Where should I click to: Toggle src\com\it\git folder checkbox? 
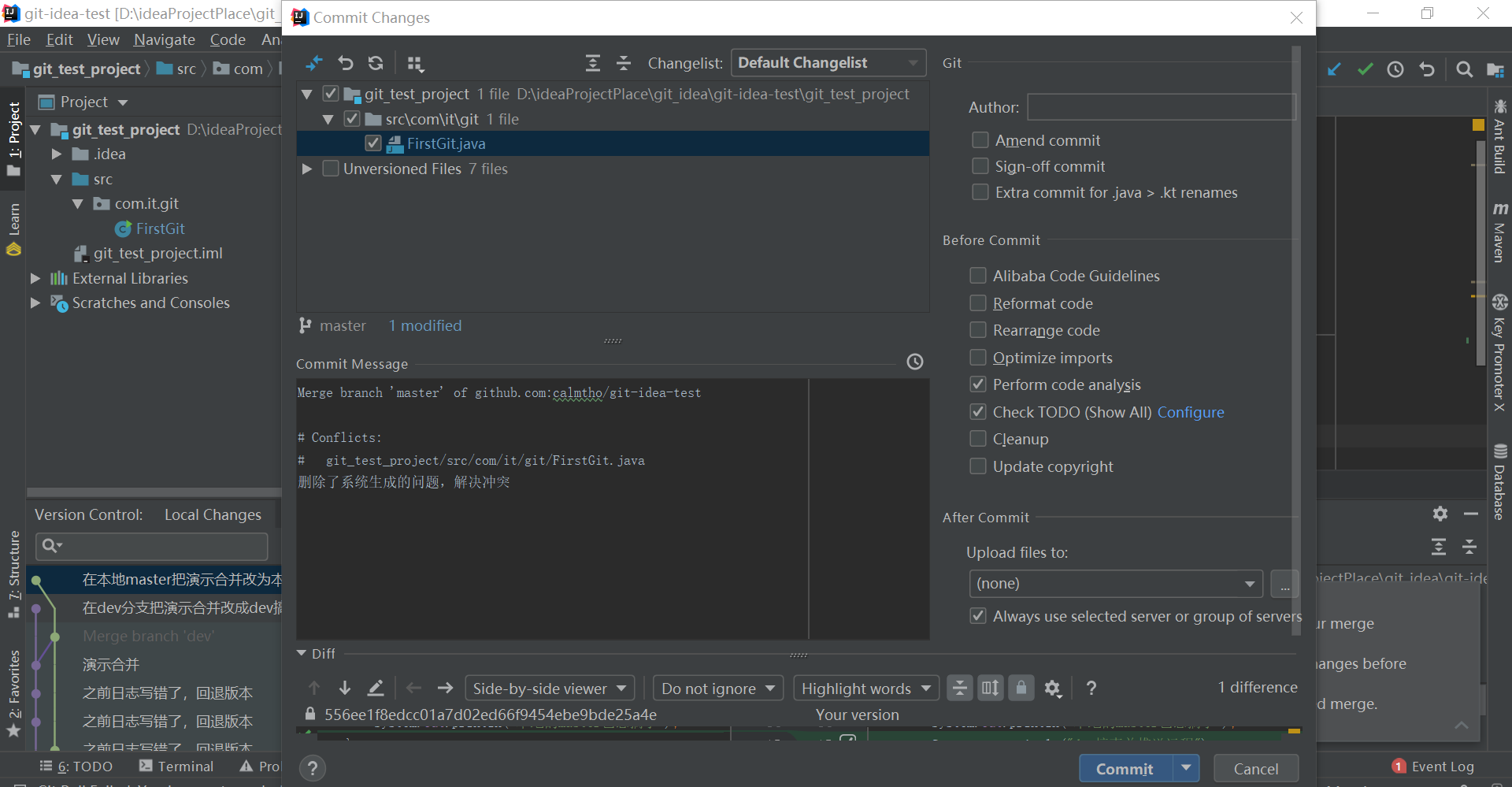(x=352, y=119)
